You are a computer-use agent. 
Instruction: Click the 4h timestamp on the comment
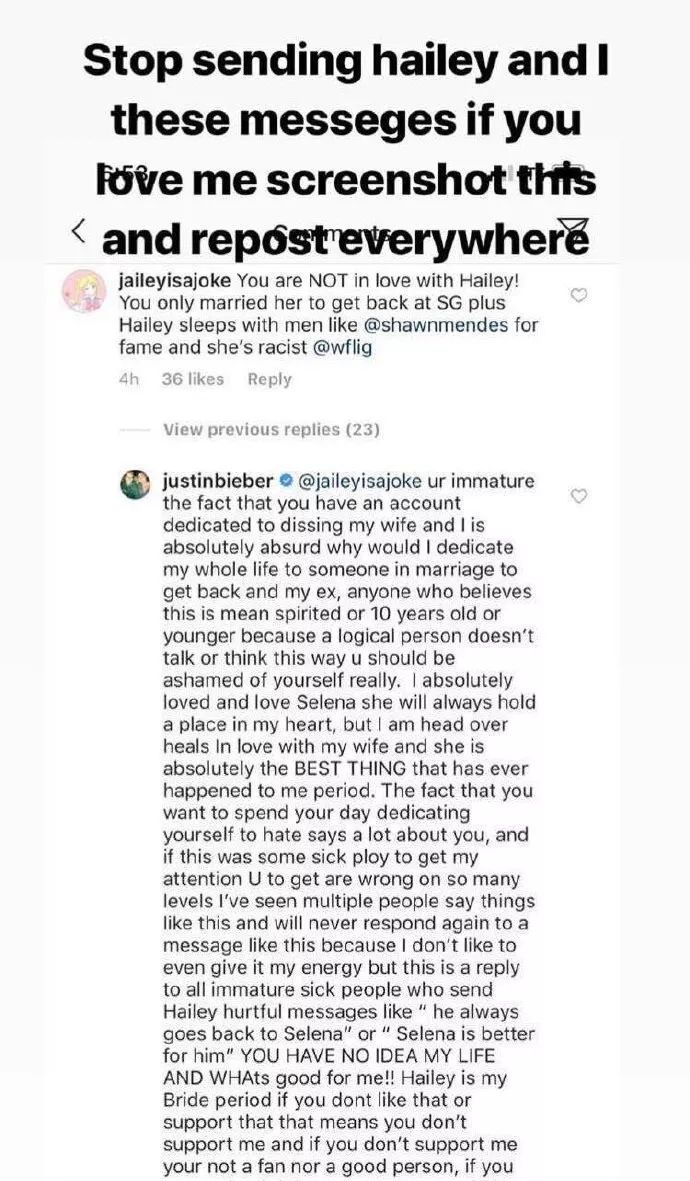128,379
